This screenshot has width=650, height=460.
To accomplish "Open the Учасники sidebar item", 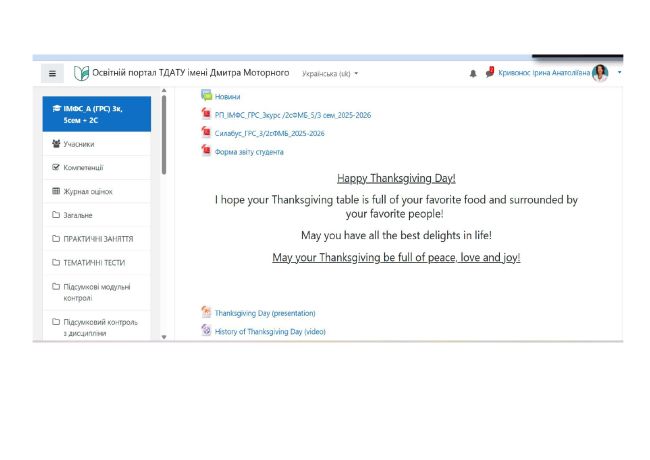I will point(97,144).
